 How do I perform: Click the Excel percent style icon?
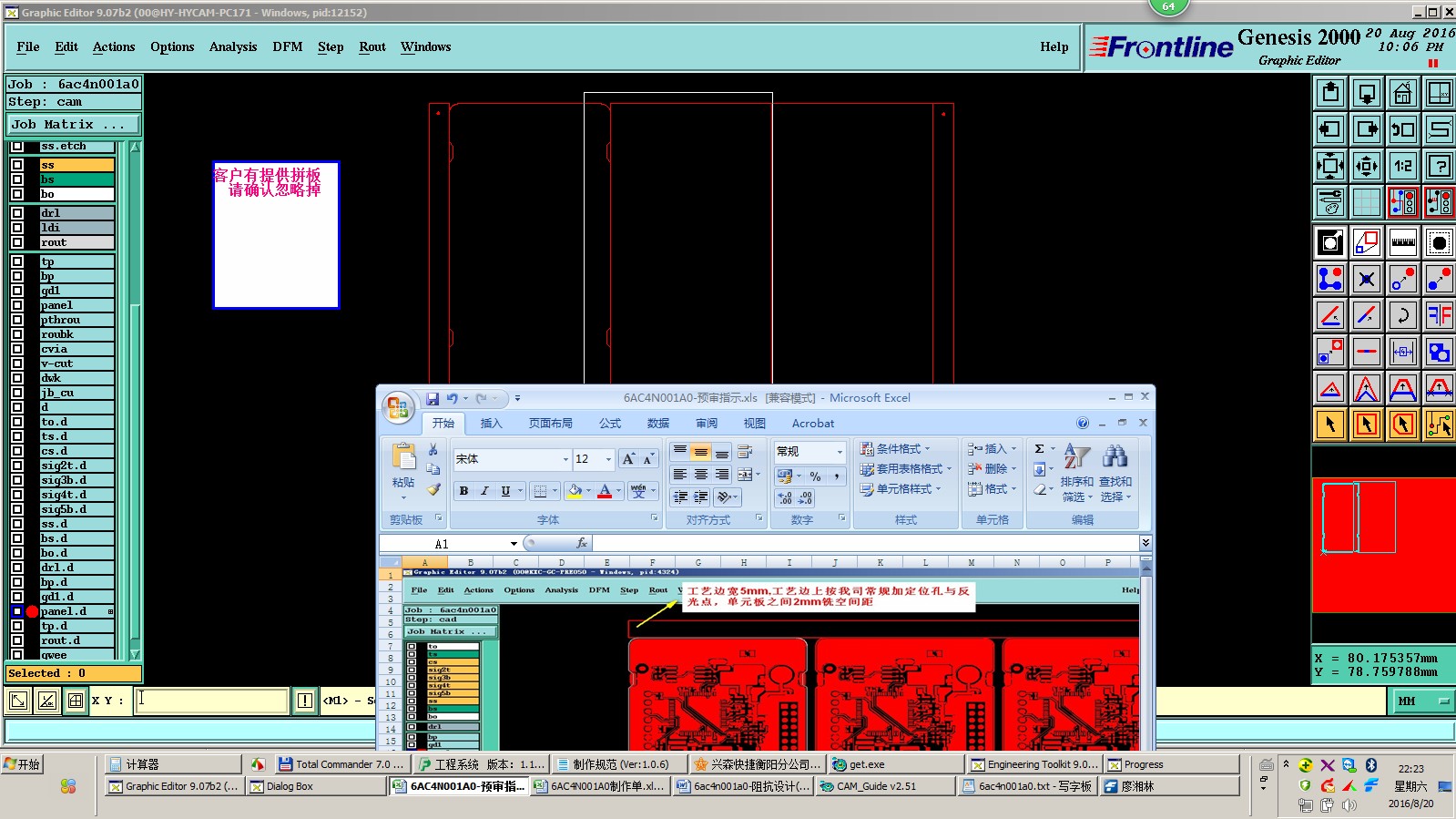pos(815,476)
